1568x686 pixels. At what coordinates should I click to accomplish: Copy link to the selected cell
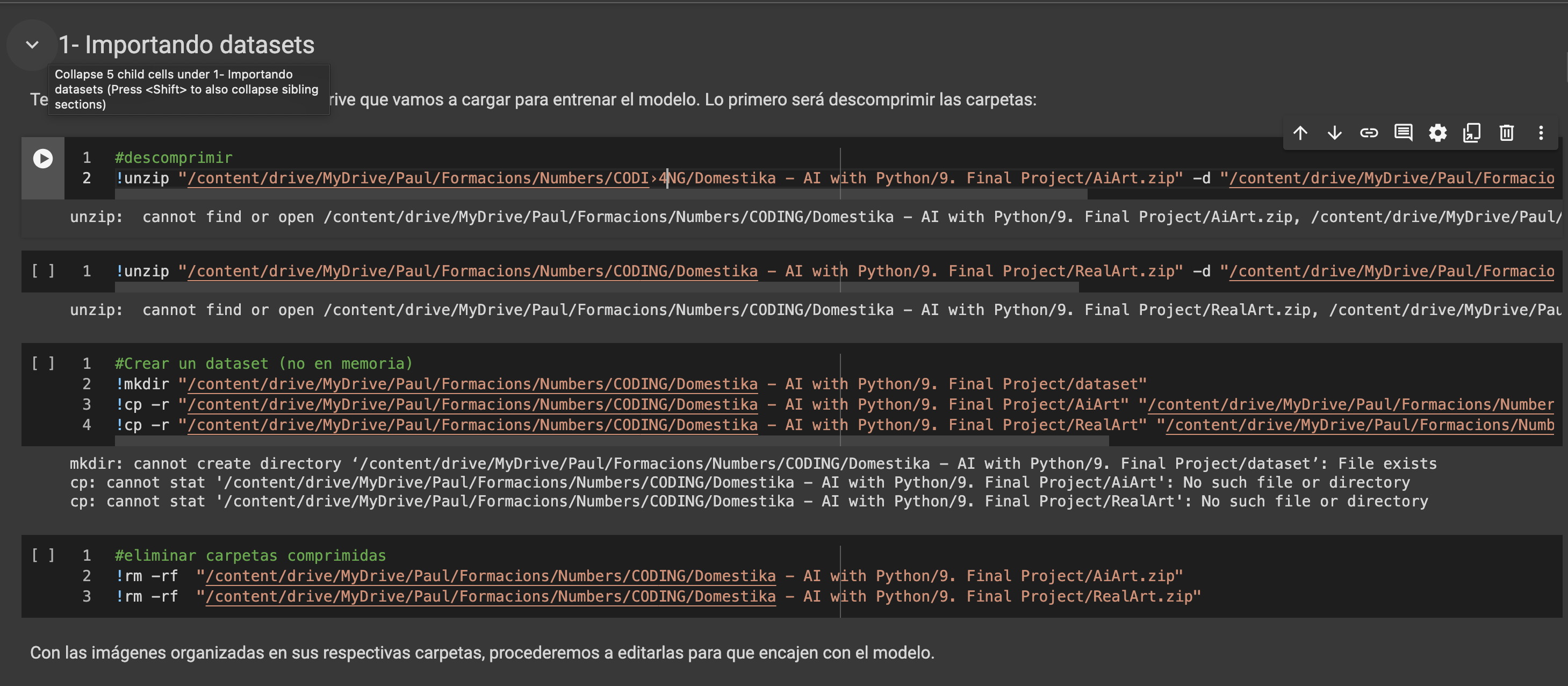[x=1369, y=133]
